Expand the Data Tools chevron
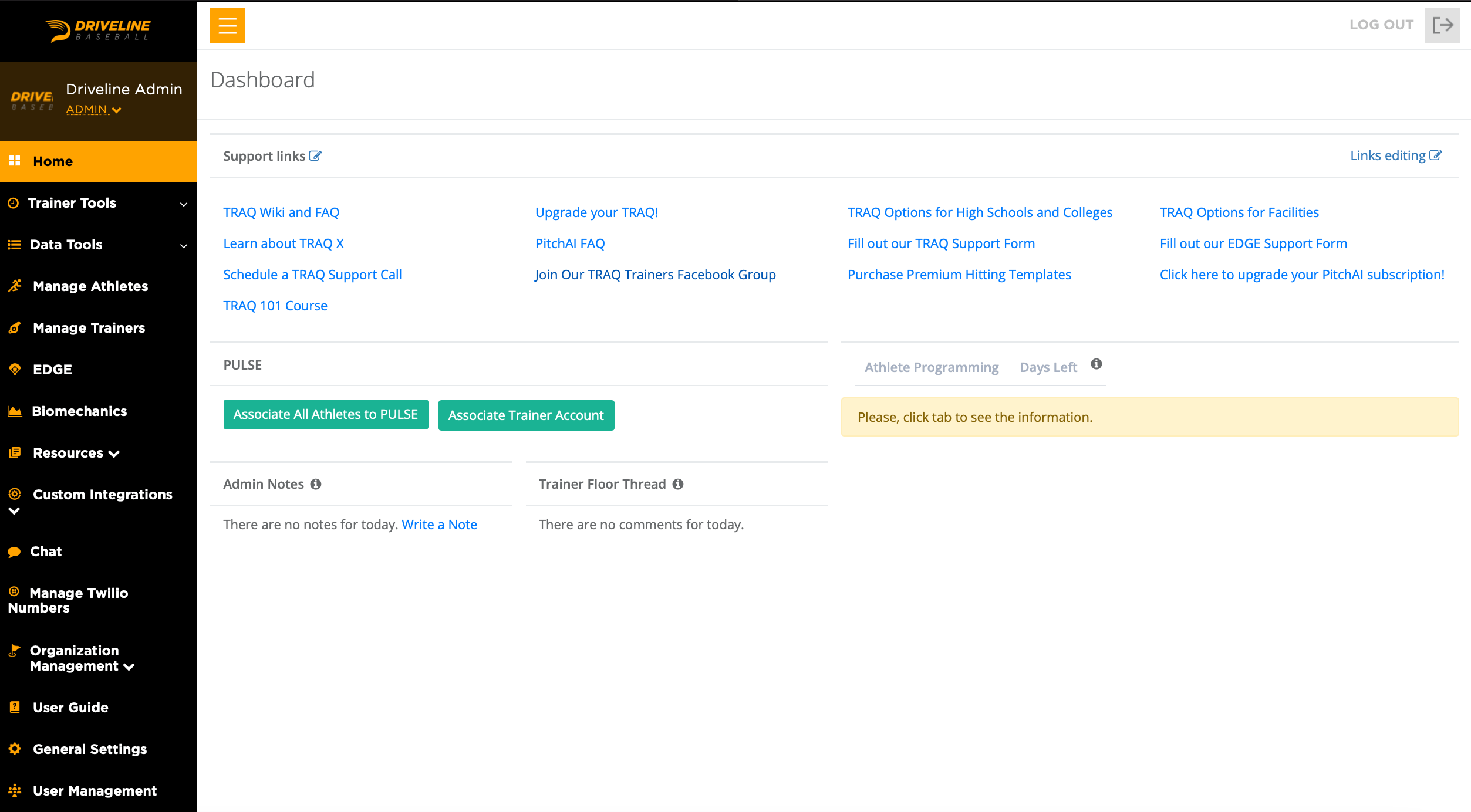Screen dimensions: 1471x812 tap(184, 245)
